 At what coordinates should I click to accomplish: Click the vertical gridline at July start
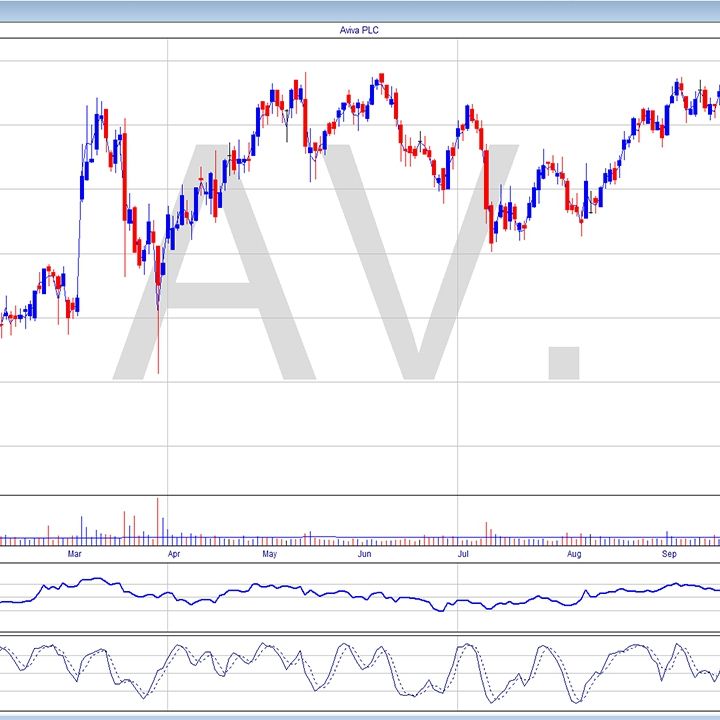458,420
